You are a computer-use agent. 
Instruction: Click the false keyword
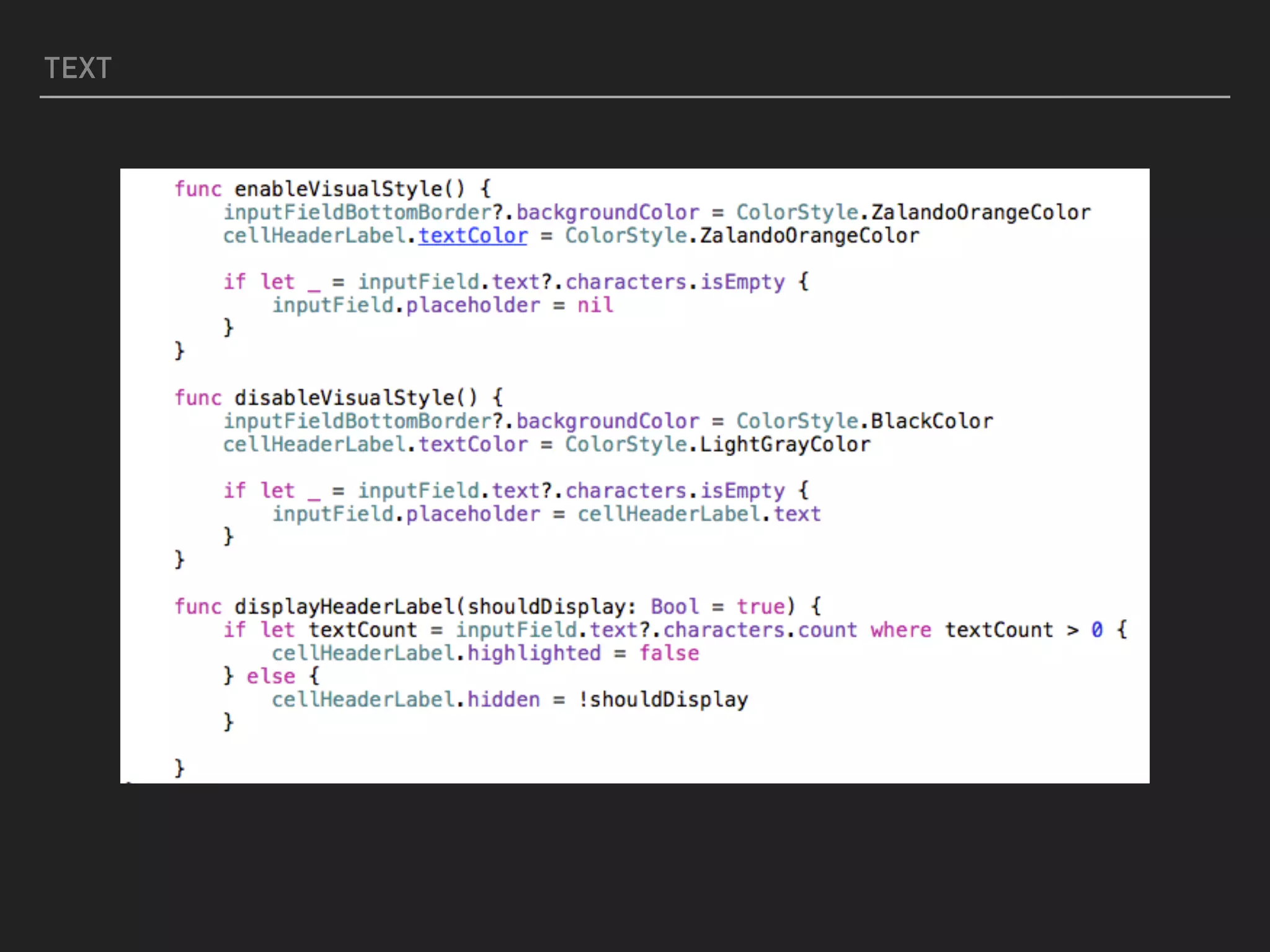tap(668, 653)
